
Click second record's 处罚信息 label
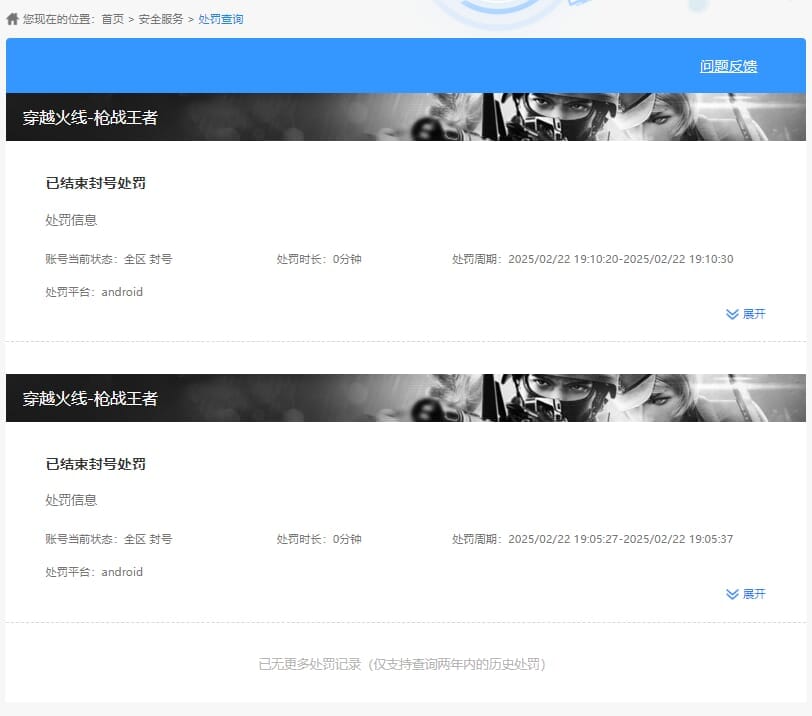coord(71,500)
